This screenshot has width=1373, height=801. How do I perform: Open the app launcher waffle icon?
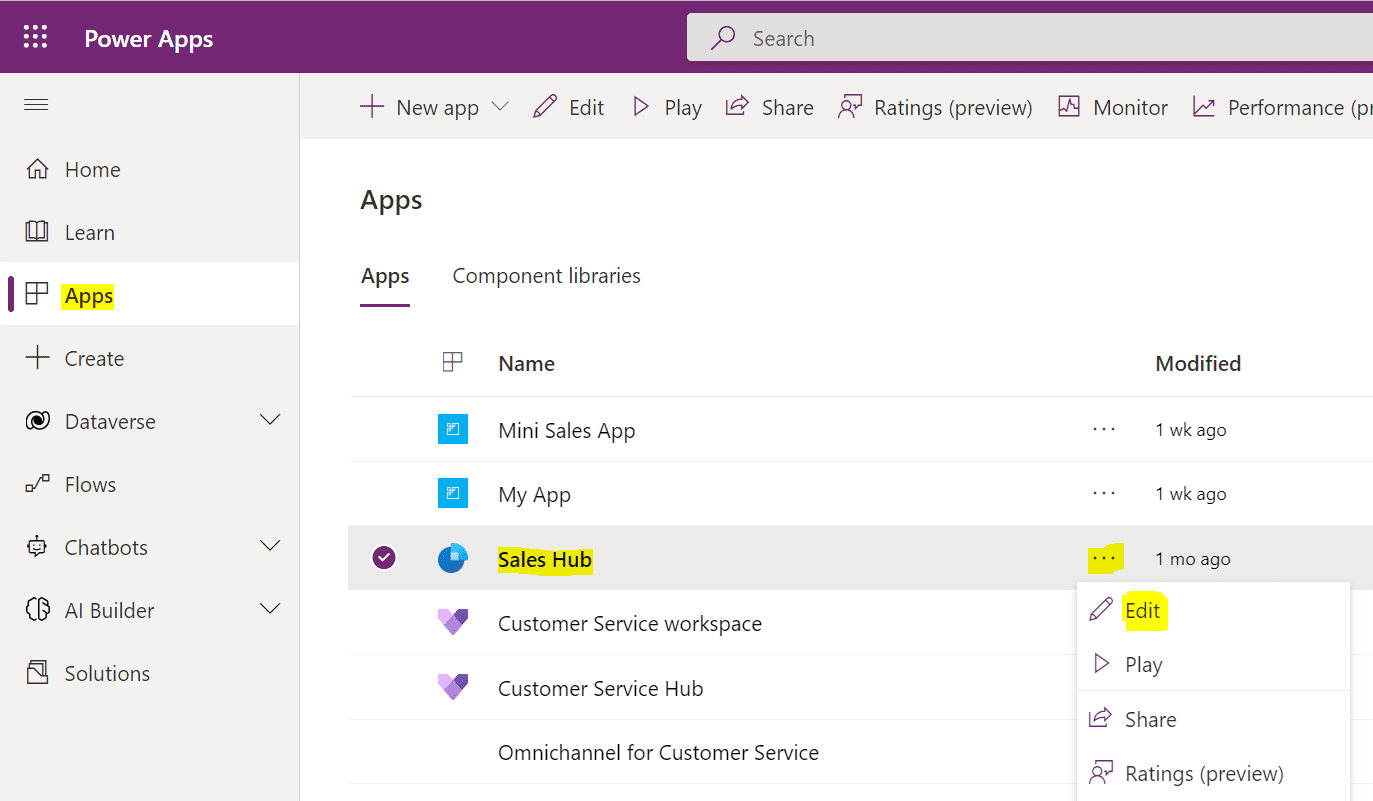[36, 38]
